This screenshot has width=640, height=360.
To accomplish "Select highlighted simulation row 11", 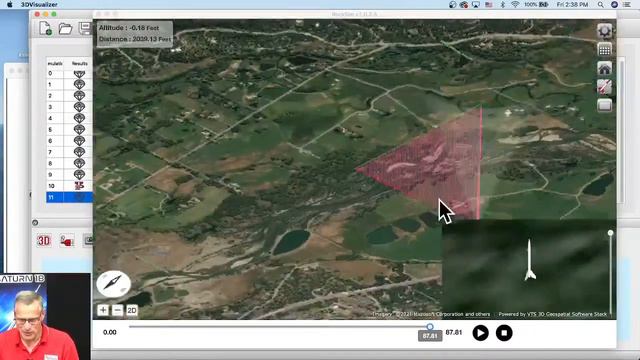I will (69, 198).
